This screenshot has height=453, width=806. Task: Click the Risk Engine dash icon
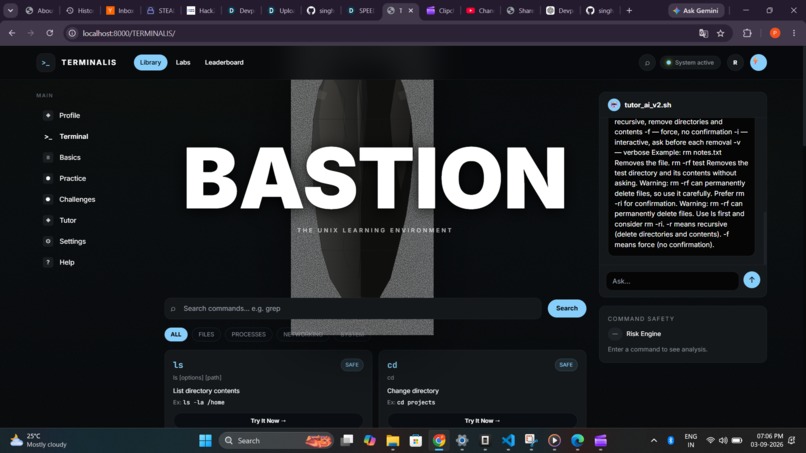[x=615, y=334]
